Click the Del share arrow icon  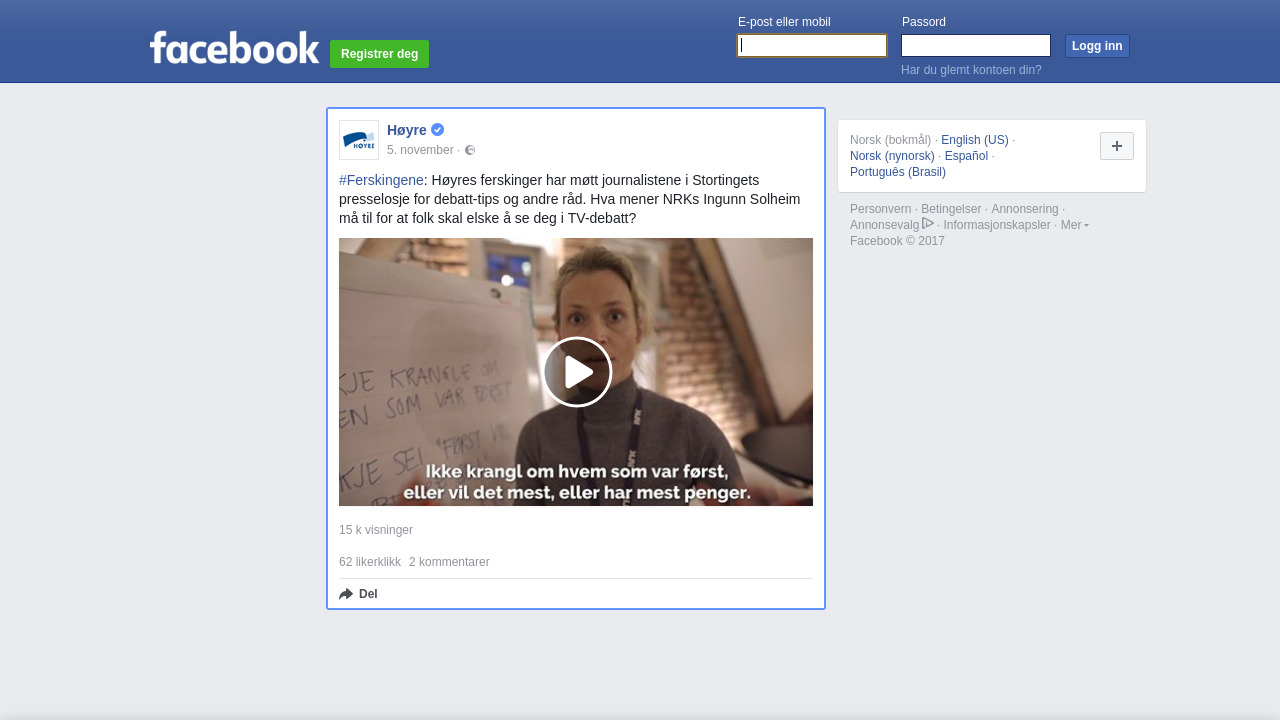coord(346,594)
